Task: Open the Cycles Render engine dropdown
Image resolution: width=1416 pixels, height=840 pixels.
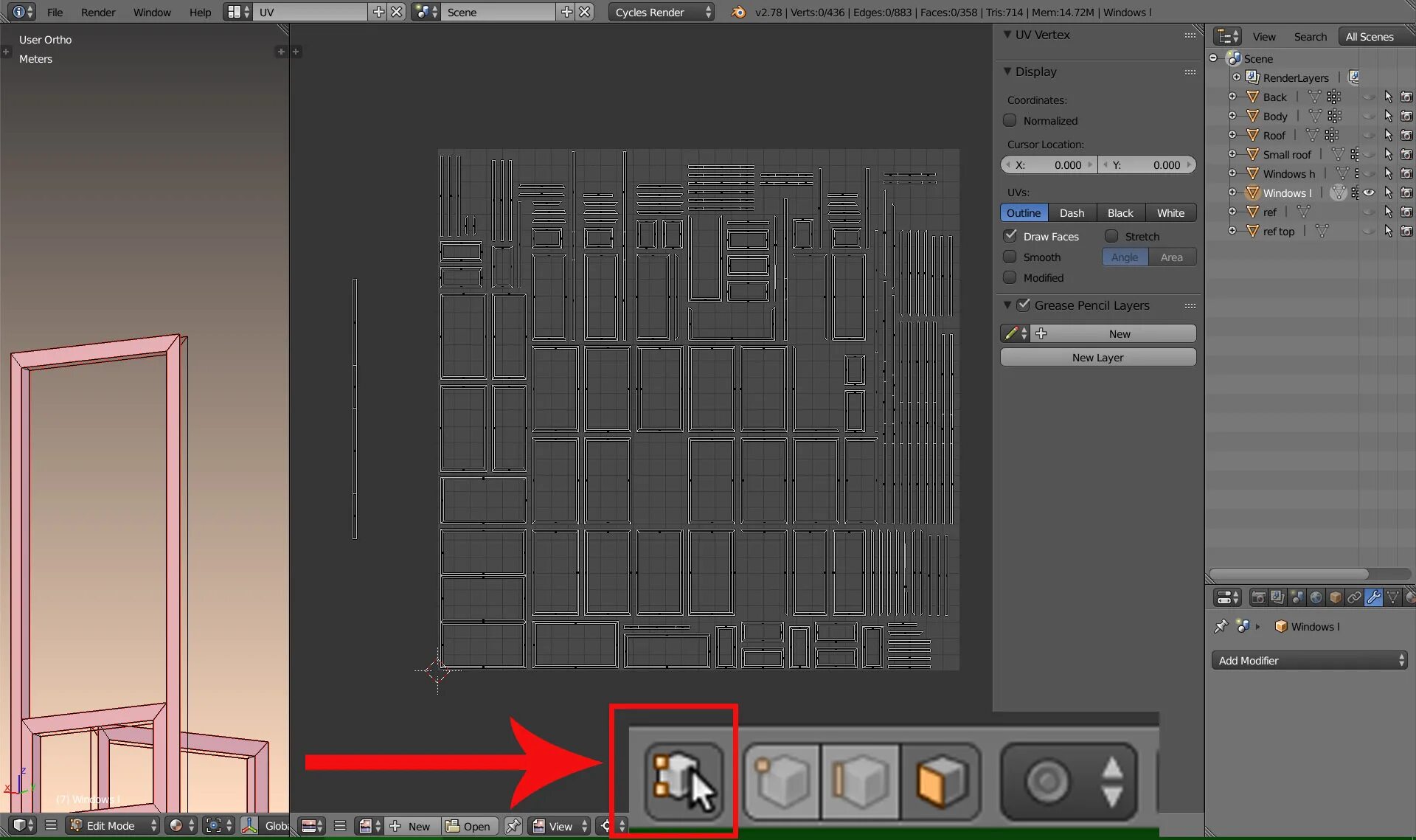Action: pos(661,12)
